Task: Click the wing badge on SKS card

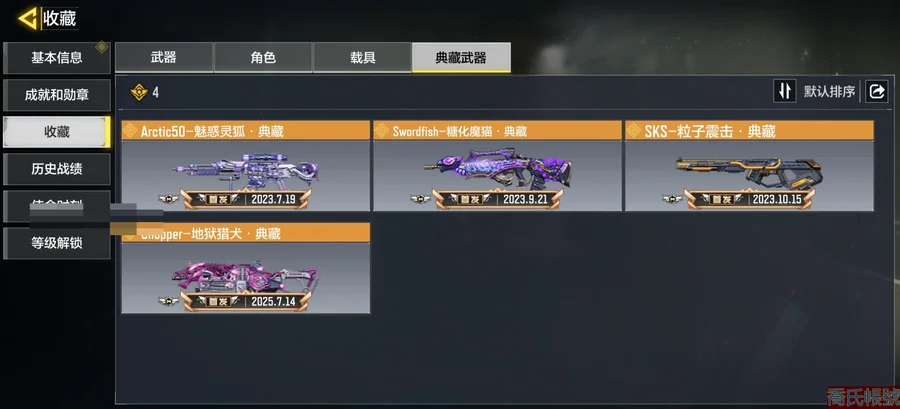Action: pos(672,200)
